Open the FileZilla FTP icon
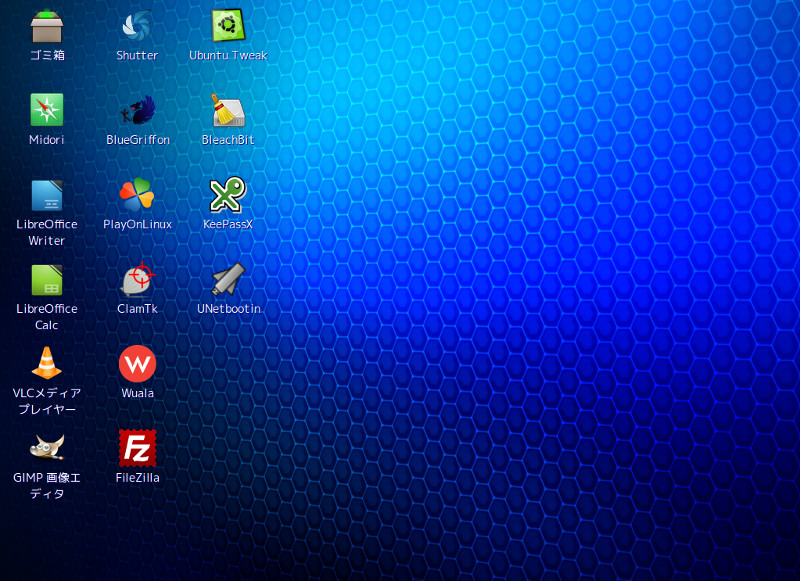The height and width of the screenshot is (581, 800). [137, 448]
